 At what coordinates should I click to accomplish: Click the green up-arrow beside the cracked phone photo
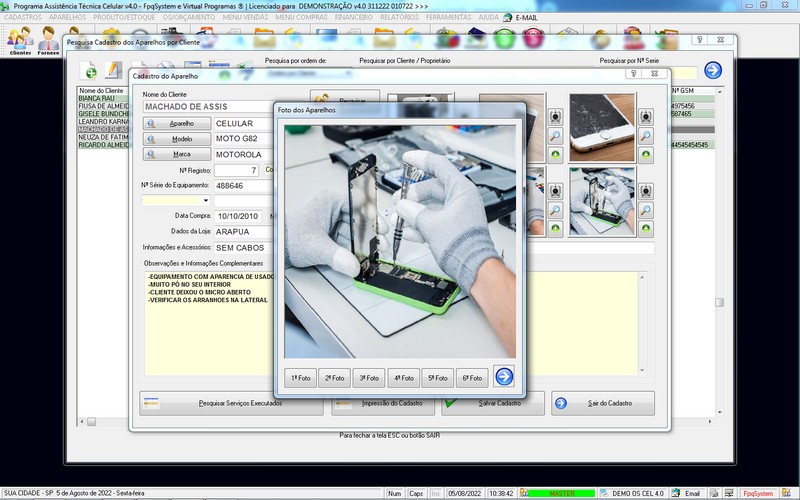click(x=646, y=155)
